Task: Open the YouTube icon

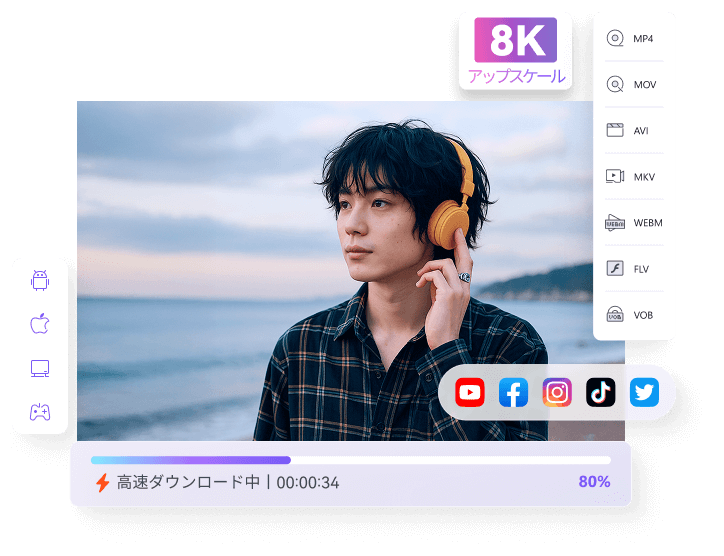Action: (x=470, y=393)
